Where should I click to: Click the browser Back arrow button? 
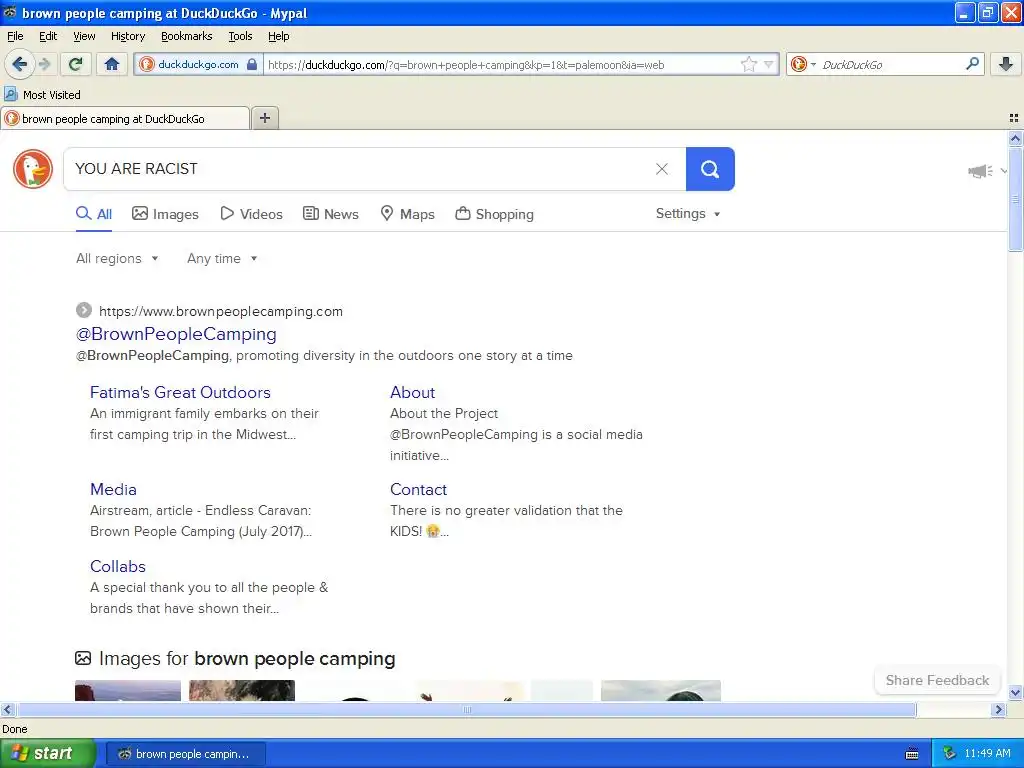pos(20,64)
